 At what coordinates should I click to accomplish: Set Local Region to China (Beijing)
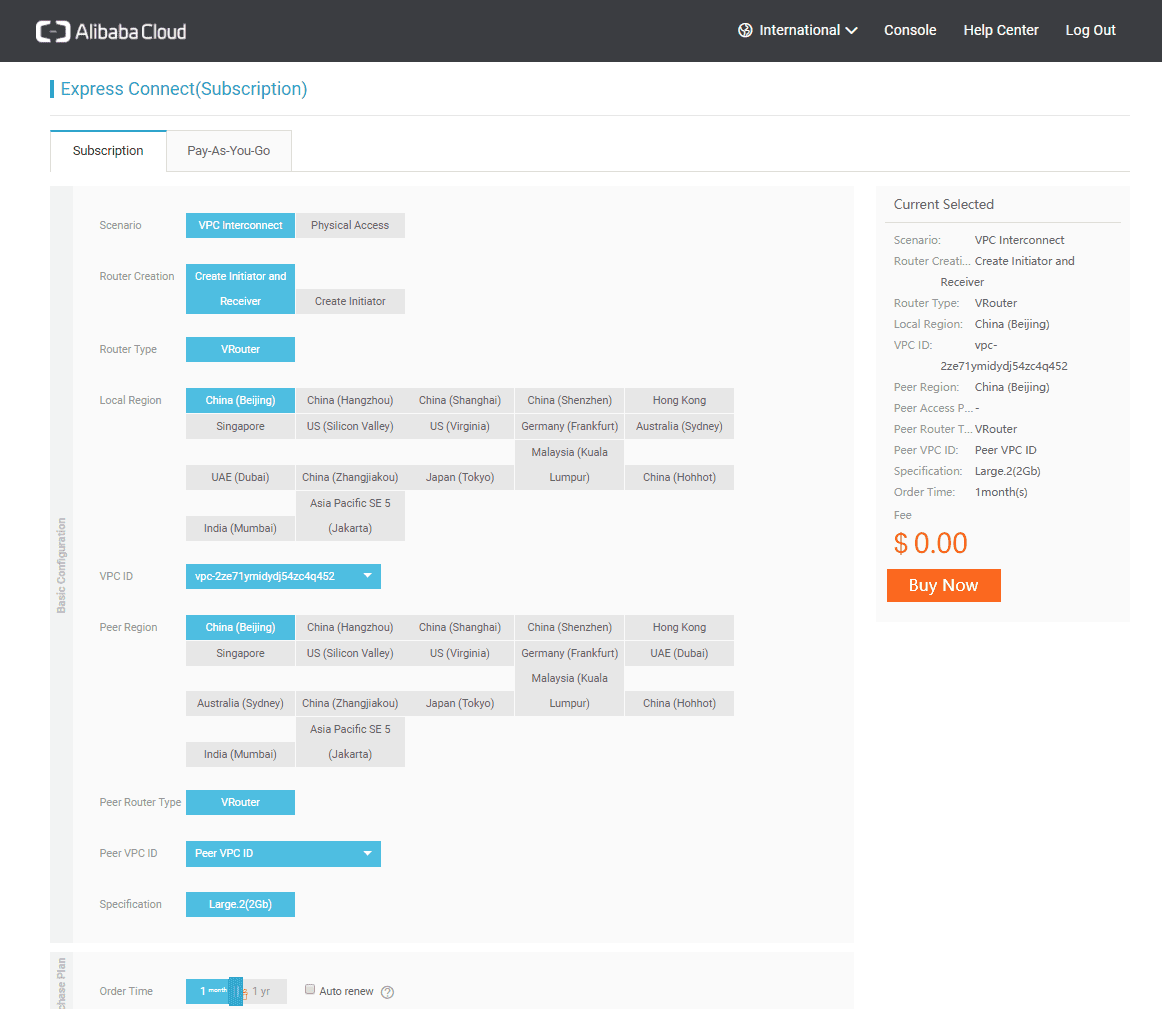tap(240, 401)
